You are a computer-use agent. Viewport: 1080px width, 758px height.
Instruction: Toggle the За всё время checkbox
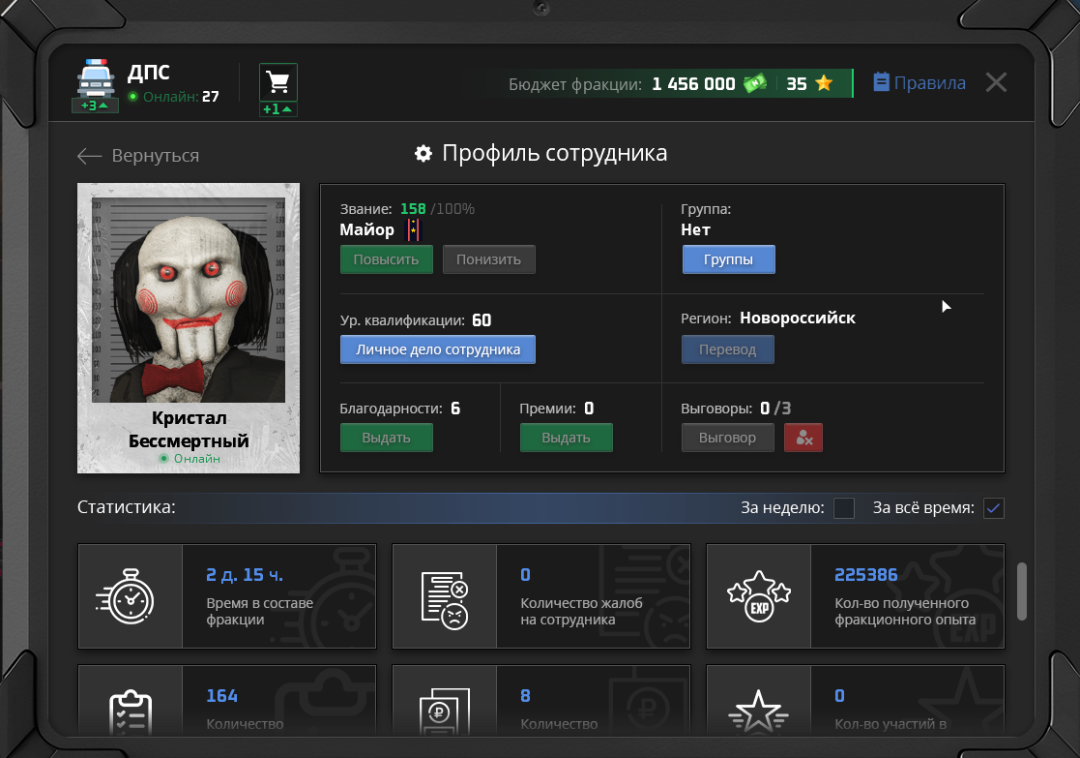(x=993, y=508)
